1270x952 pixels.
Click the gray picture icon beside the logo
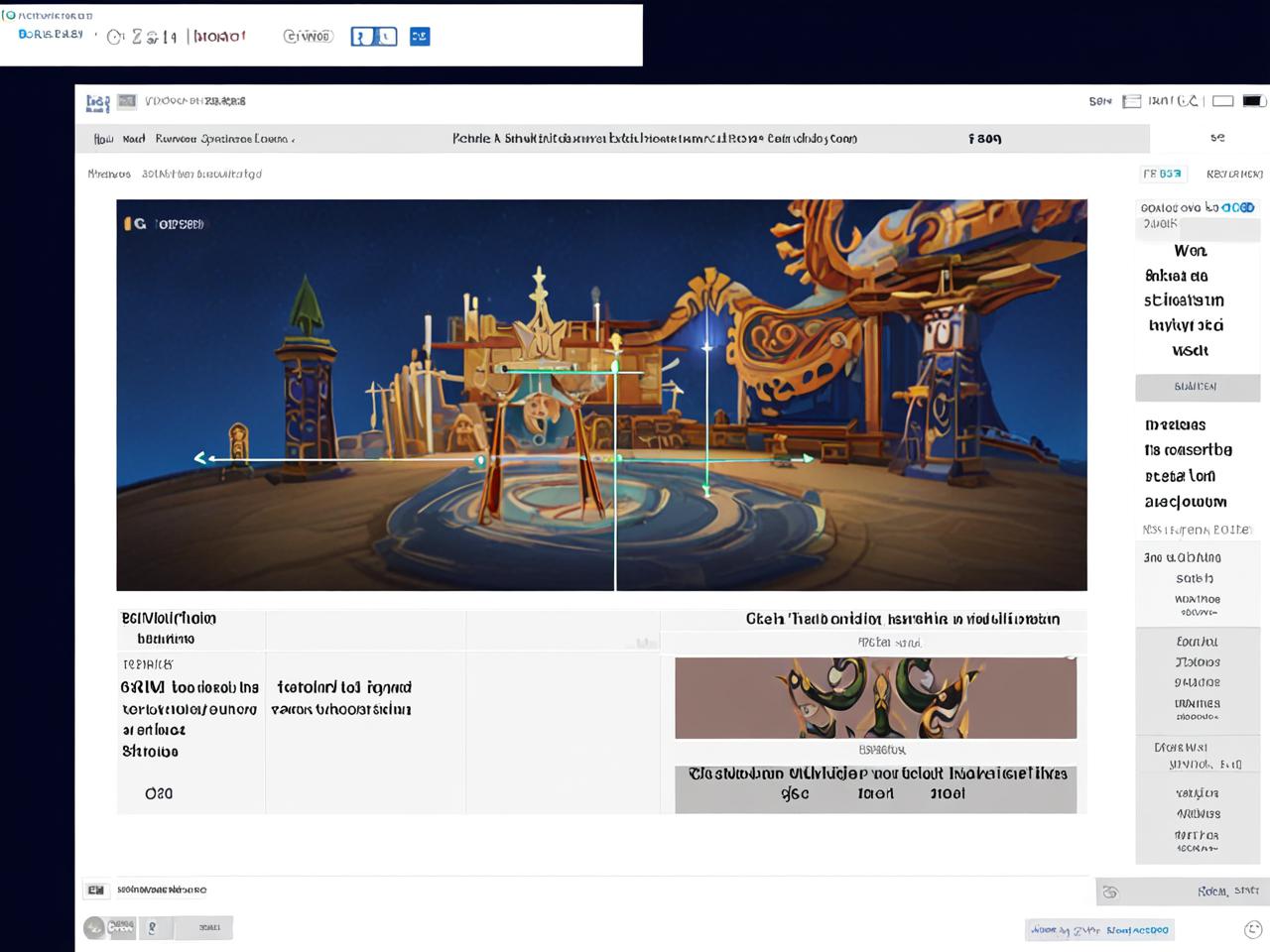tap(127, 100)
